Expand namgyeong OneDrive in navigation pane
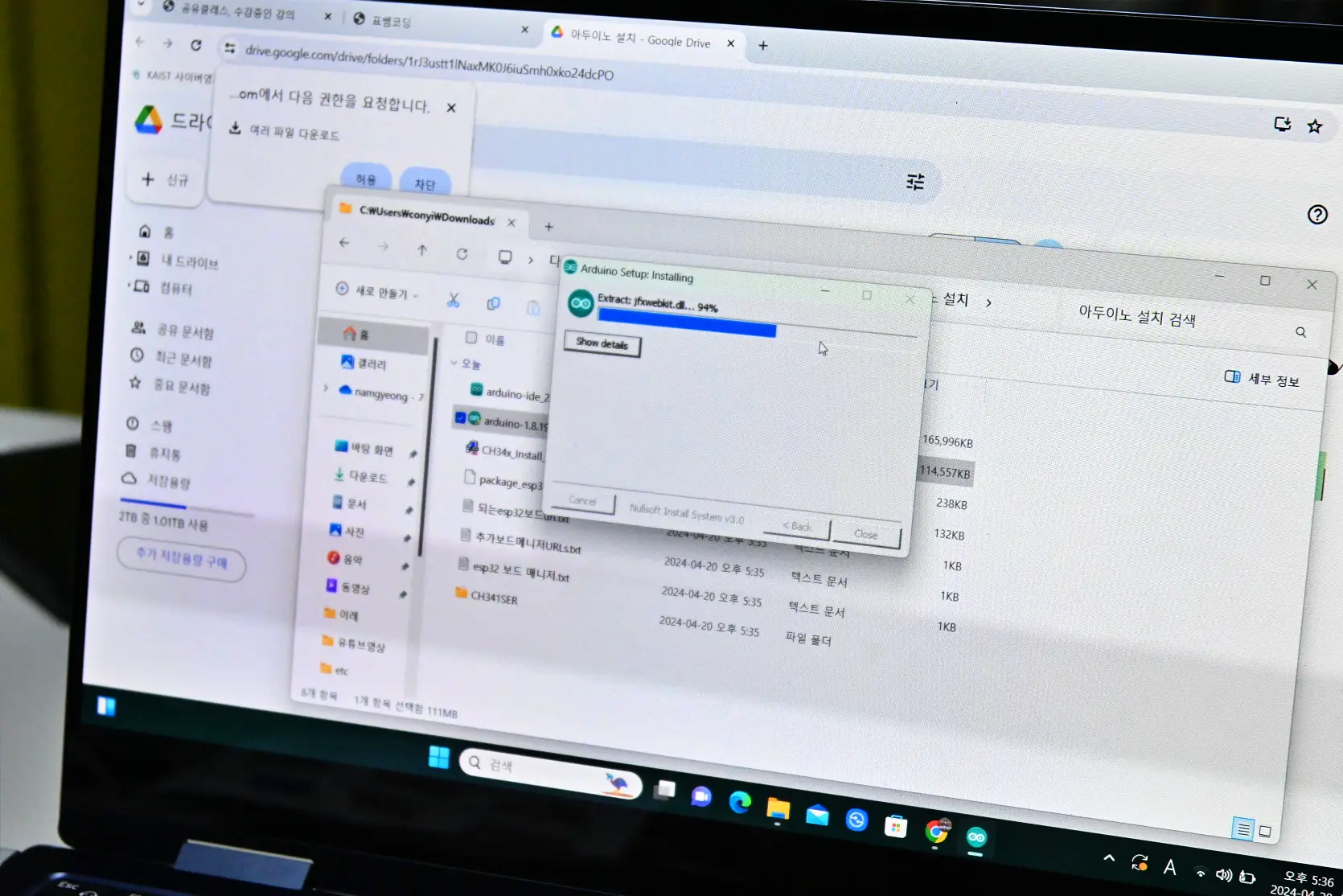The width and height of the screenshot is (1343, 896). point(326,388)
